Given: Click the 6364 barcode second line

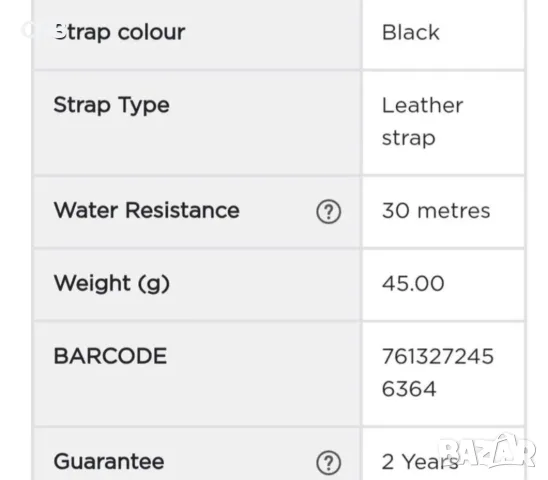Looking at the screenshot, I should (x=409, y=389).
